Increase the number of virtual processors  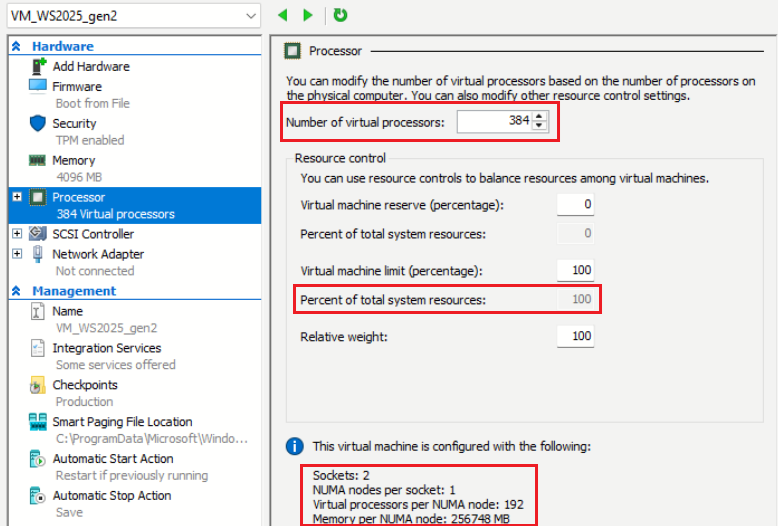click(x=541, y=117)
